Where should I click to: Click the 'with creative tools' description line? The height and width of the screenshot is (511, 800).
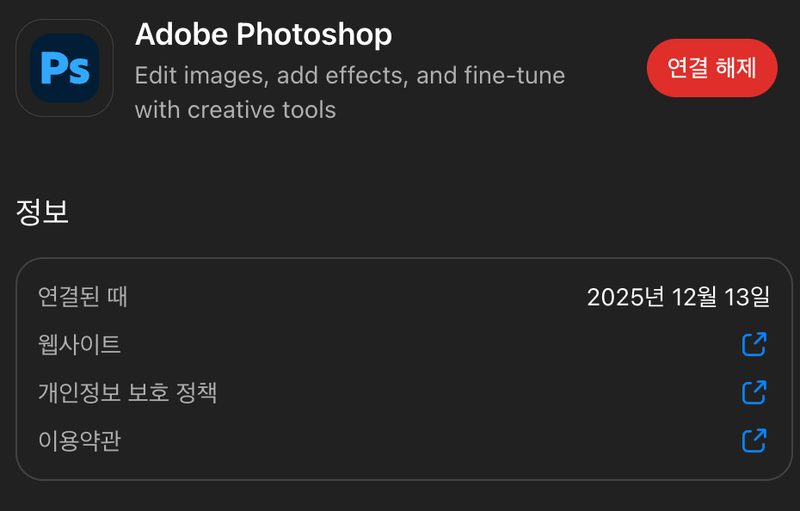(x=235, y=110)
